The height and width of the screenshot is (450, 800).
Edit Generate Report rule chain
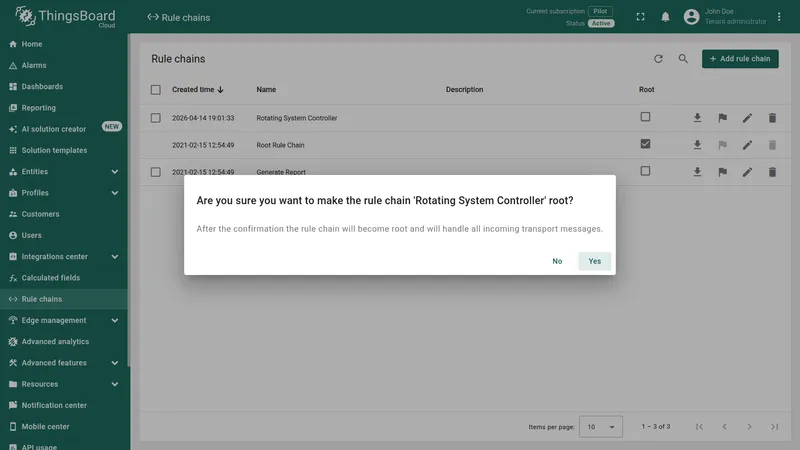[747, 172]
